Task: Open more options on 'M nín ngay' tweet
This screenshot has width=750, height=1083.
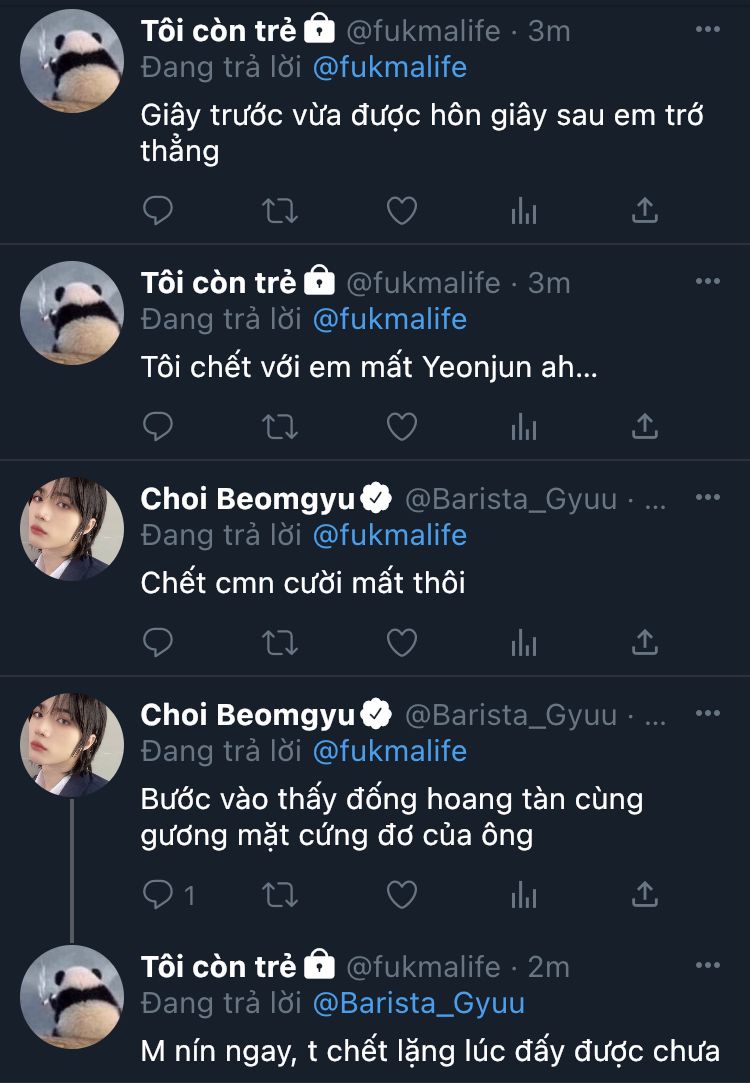Action: (x=707, y=965)
